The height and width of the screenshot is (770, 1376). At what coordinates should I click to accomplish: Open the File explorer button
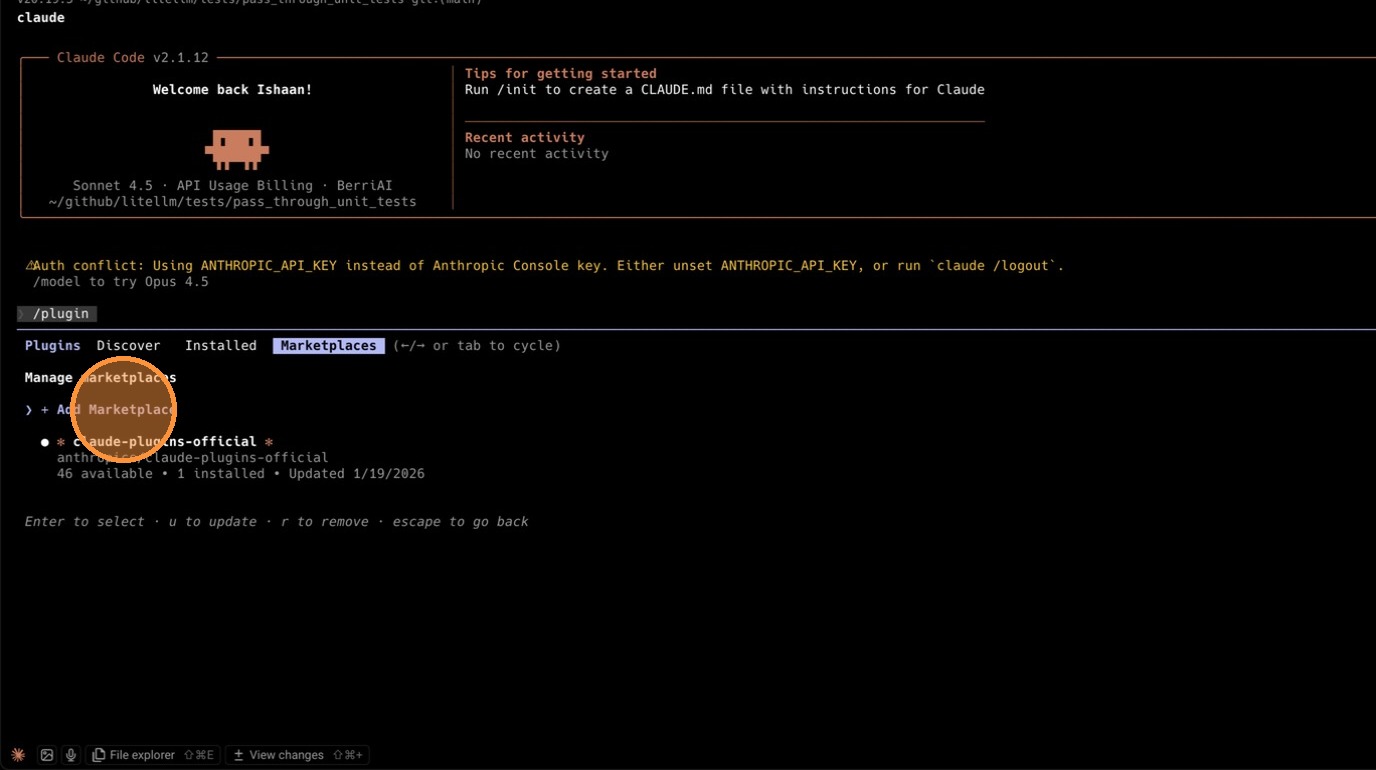pyautogui.click(x=152, y=755)
